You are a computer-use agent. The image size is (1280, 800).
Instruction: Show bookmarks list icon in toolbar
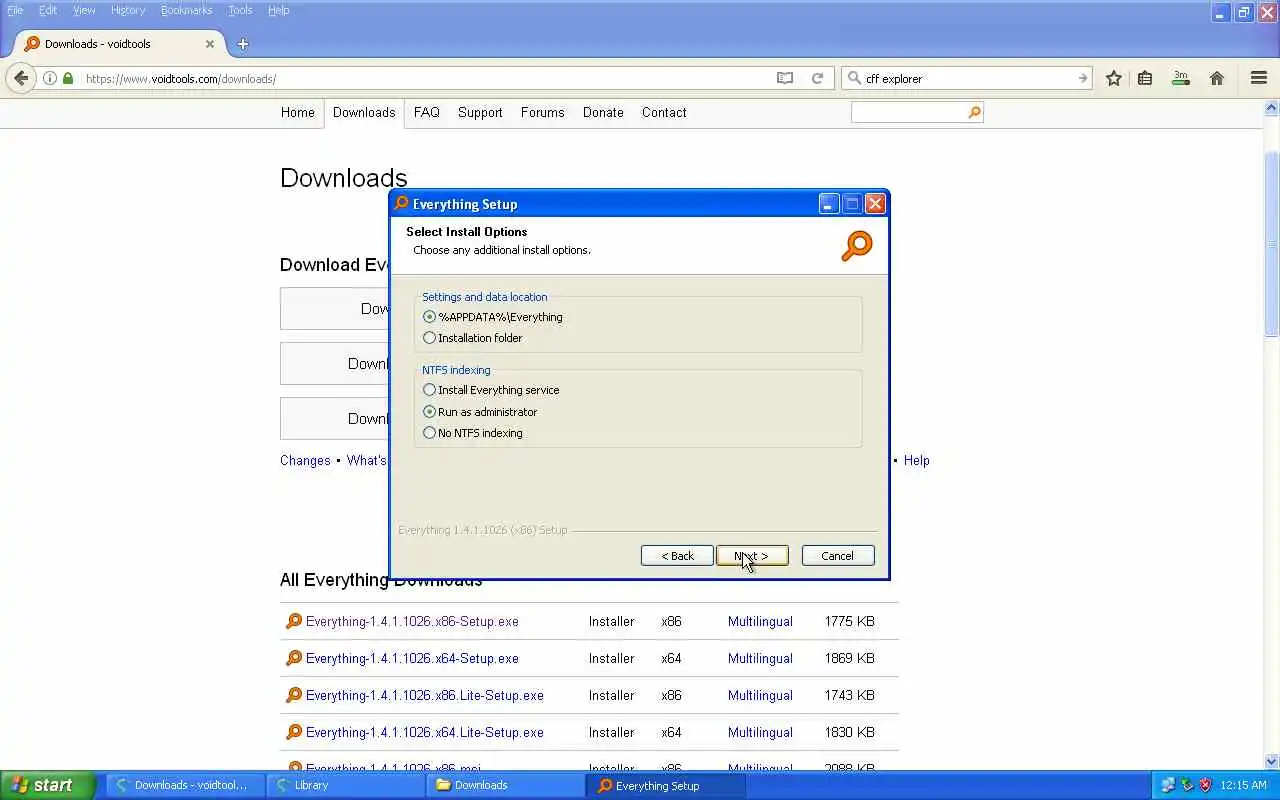[x=1145, y=78]
